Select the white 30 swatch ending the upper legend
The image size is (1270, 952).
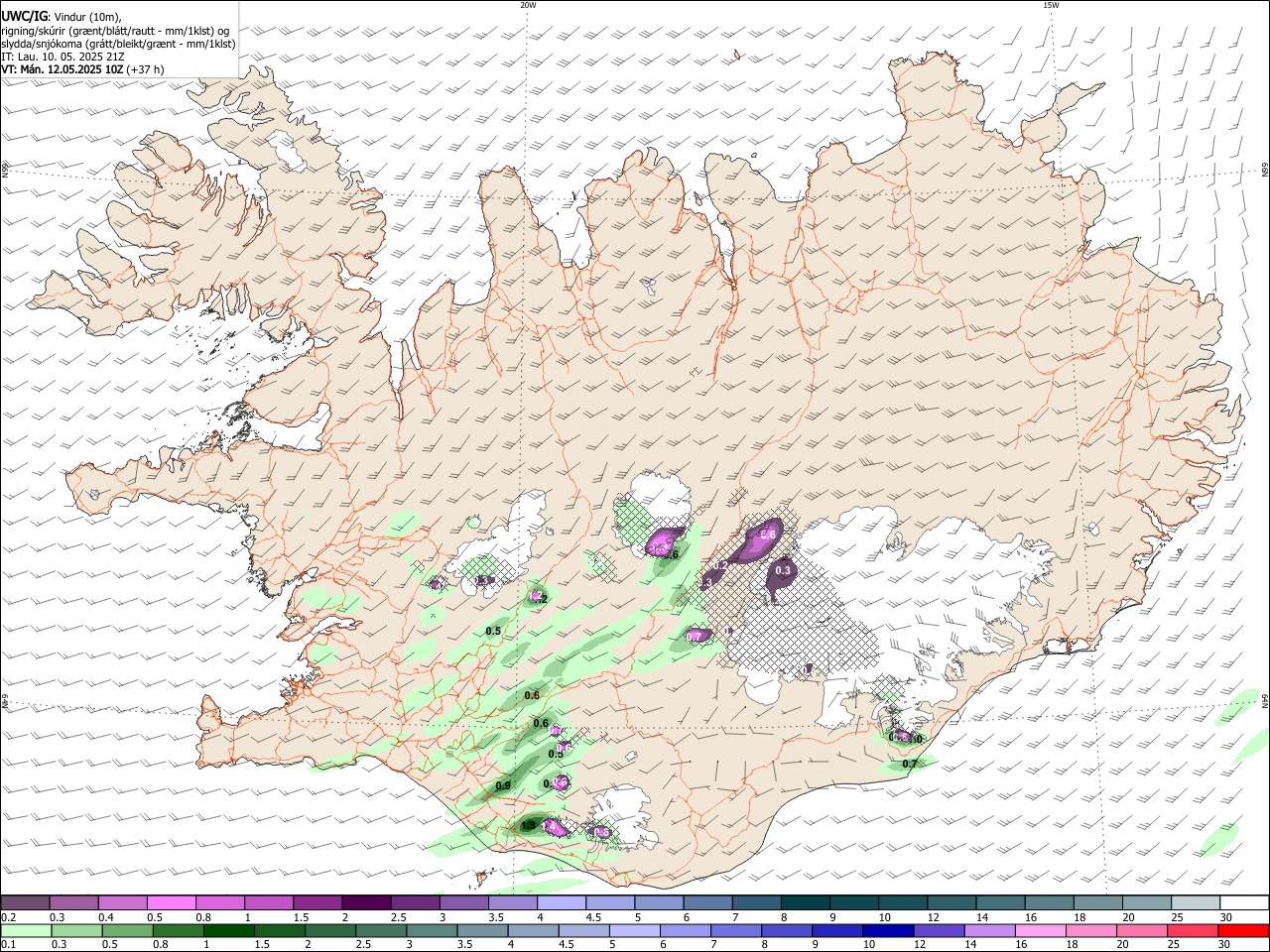(1244, 902)
